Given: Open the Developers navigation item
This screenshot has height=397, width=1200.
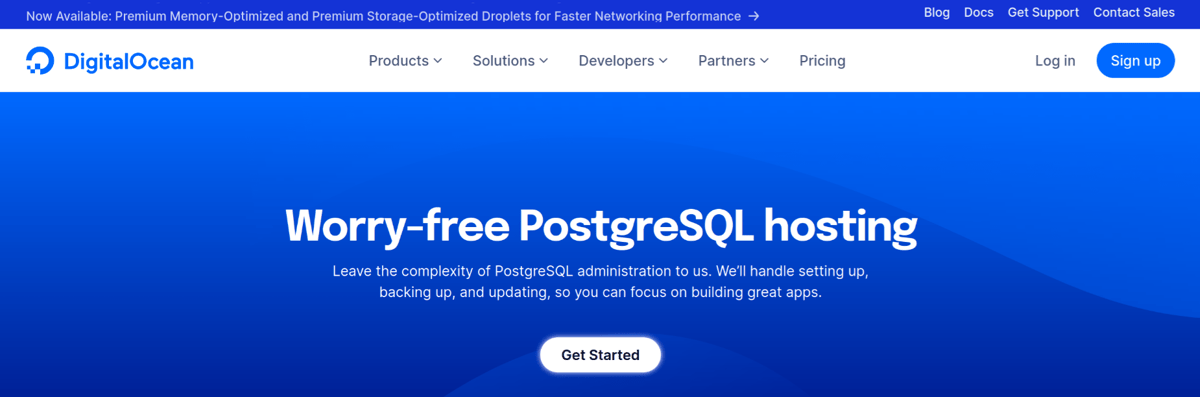Looking at the screenshot, I should [623, 61].
